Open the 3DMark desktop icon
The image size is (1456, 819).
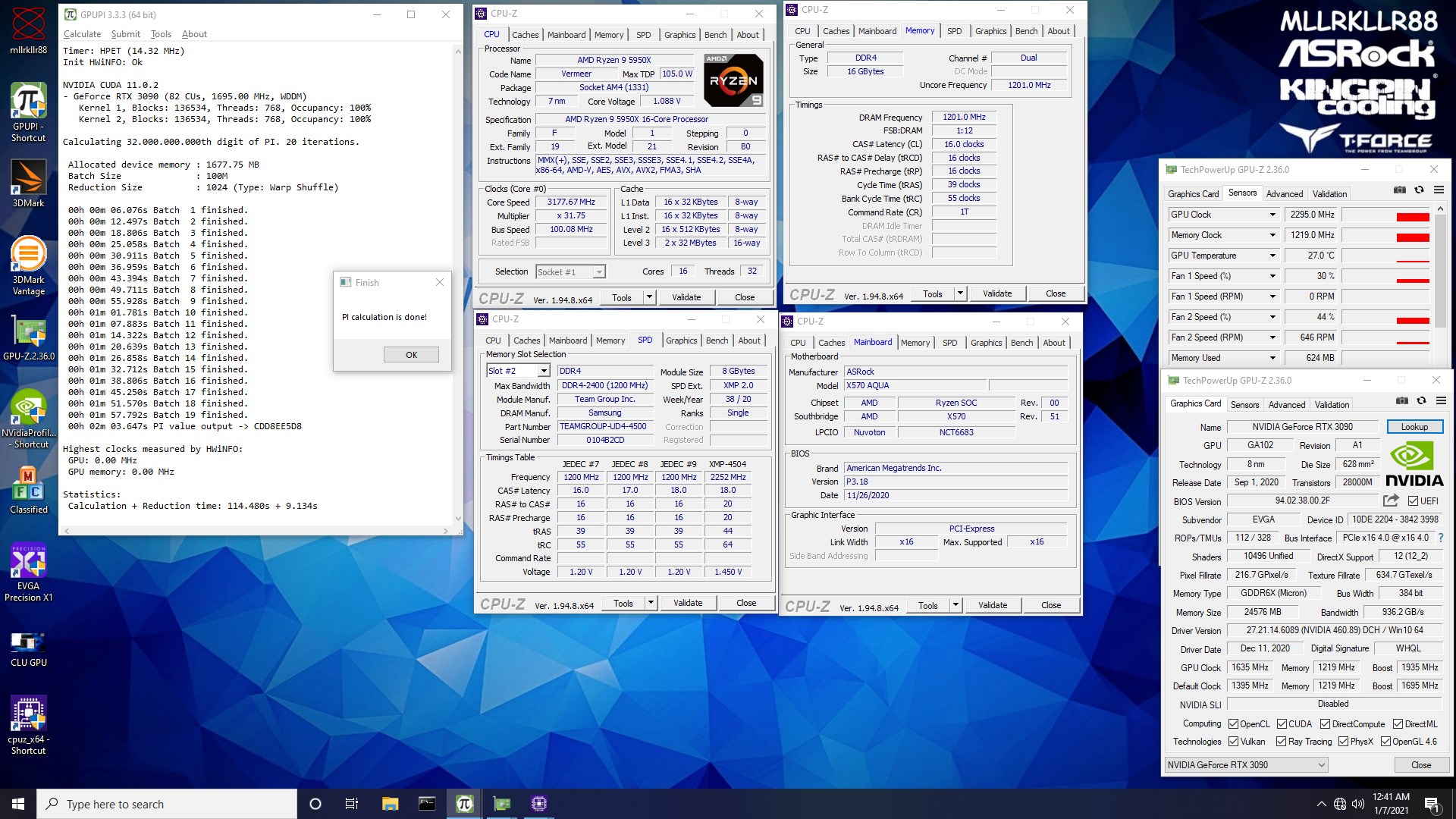pyautogui.click(x=28, y=184)
